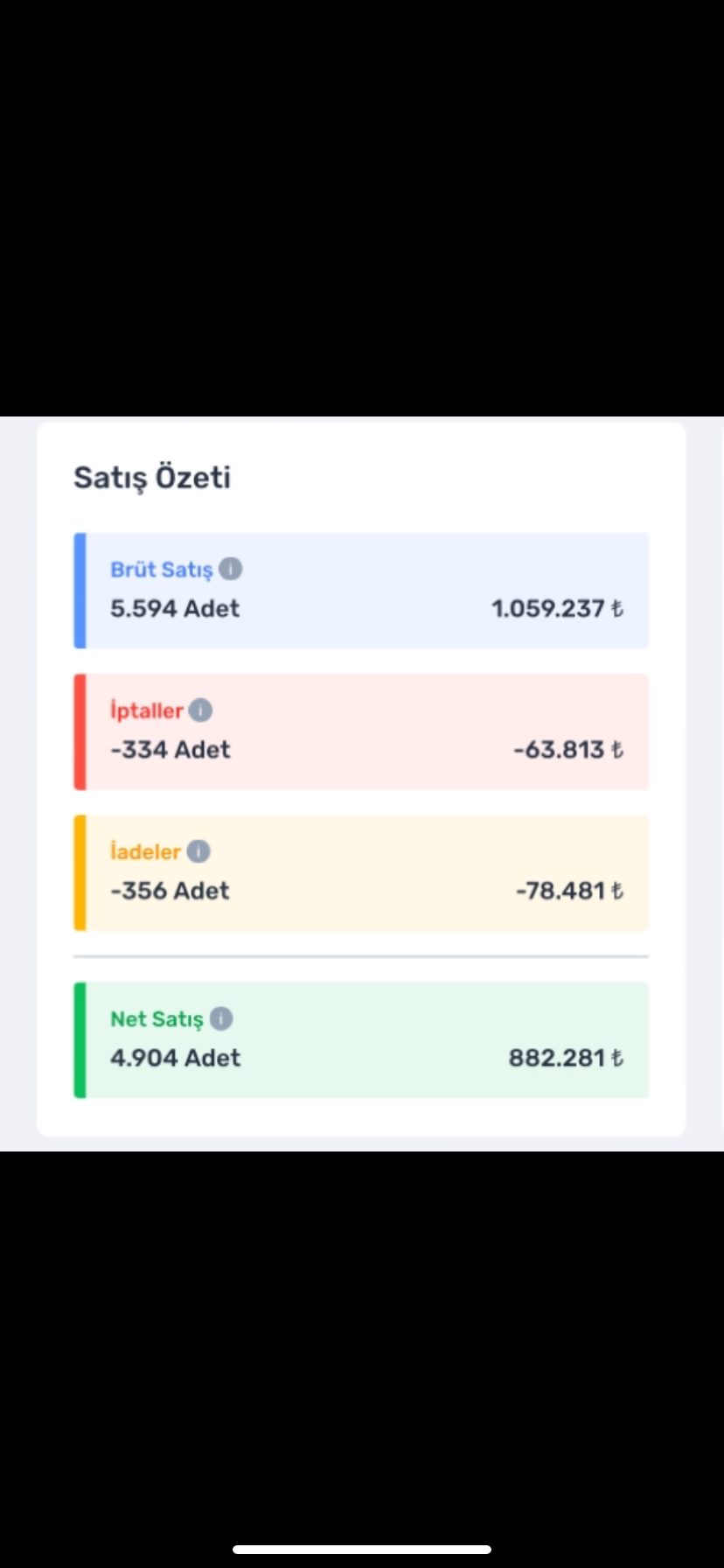The height and width of the screenshot is (1568, 724).
Task: Select the Net Satış label
Action: (x=157, y=1019)
